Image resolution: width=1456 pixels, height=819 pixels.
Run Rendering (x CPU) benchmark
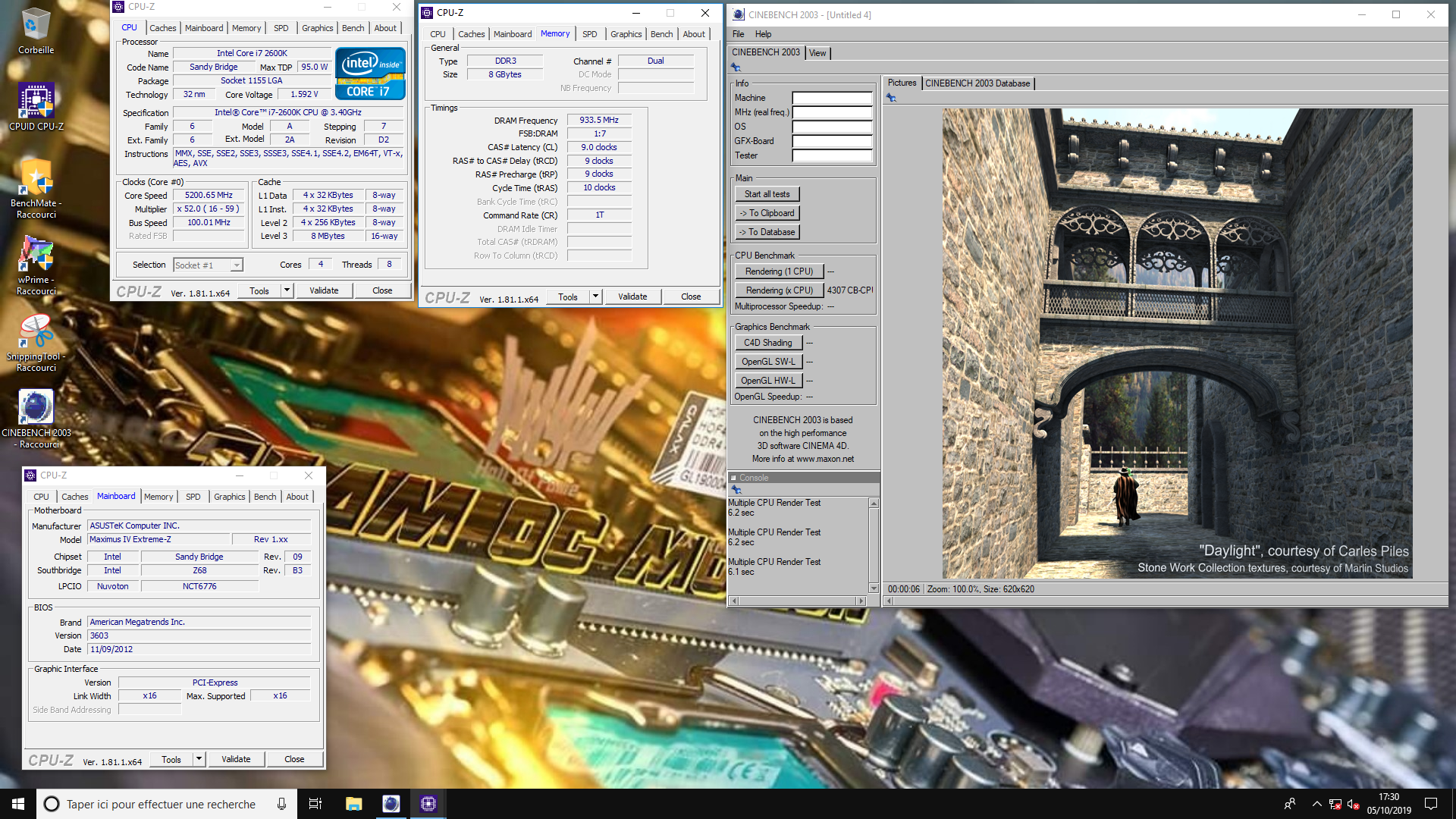(779, 290)
